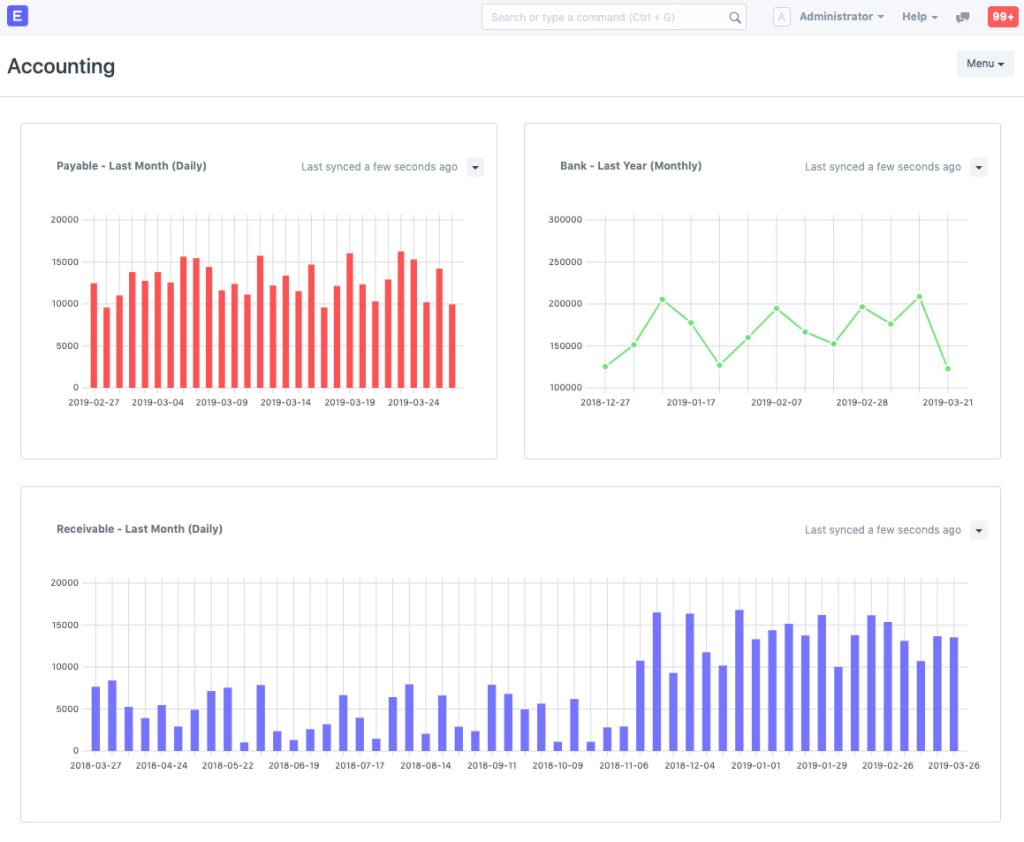Click the Administrator "A" avatar icon
Image resolution: width=1024 pixels, height=842 pixels.
(781, 17)
